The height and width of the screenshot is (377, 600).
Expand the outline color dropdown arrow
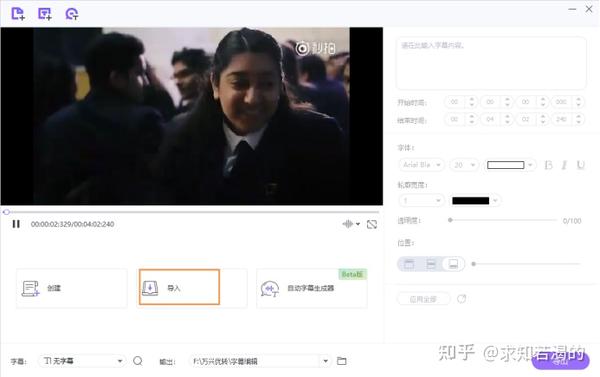[x=496, y=201]
